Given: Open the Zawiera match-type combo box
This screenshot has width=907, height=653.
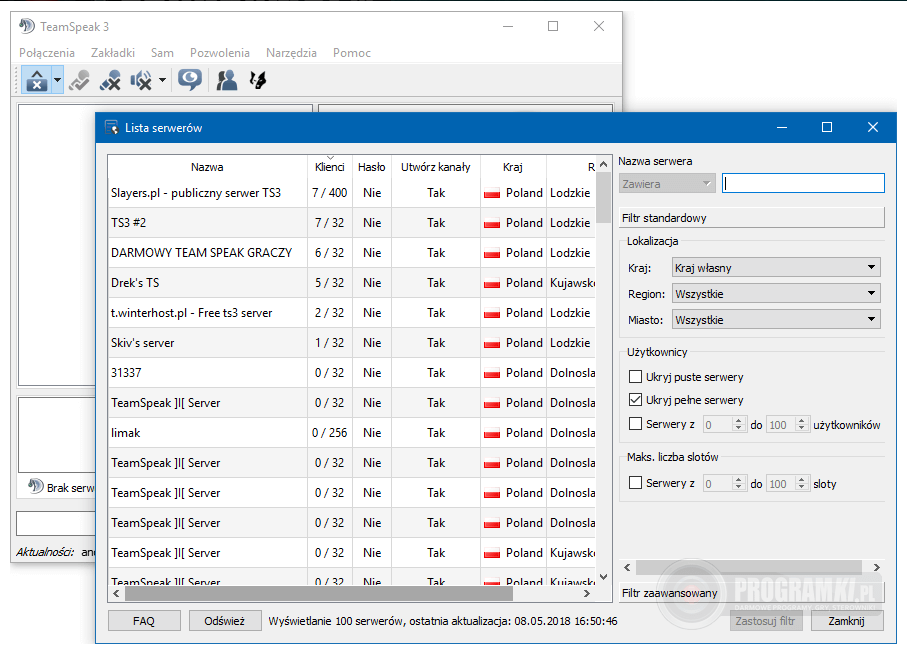Looking at the screenshot, I should click(667, 184).
